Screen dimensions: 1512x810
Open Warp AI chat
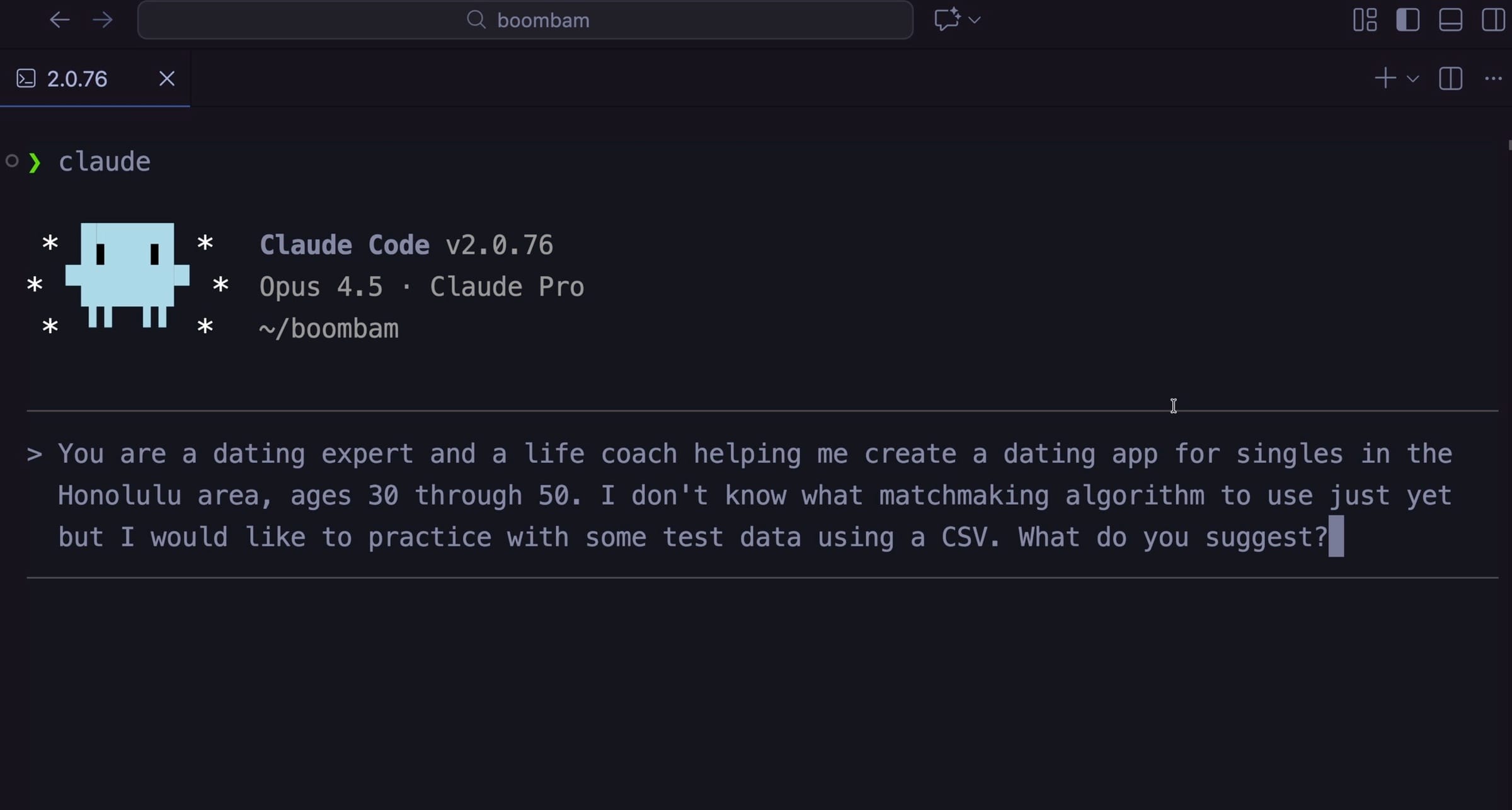tap(947, 20)
